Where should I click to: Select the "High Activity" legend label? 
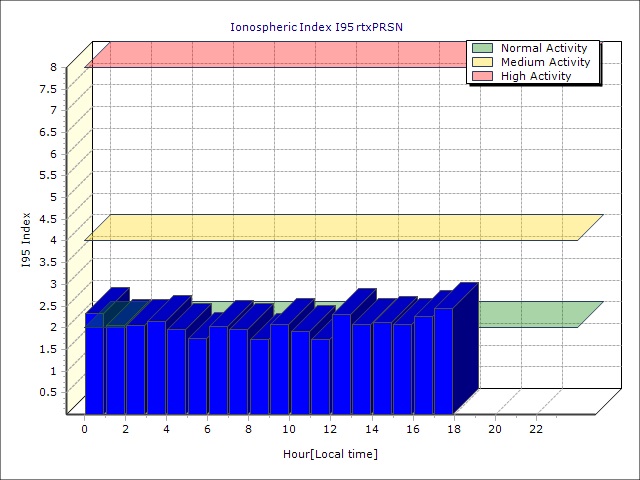point(535,76)
